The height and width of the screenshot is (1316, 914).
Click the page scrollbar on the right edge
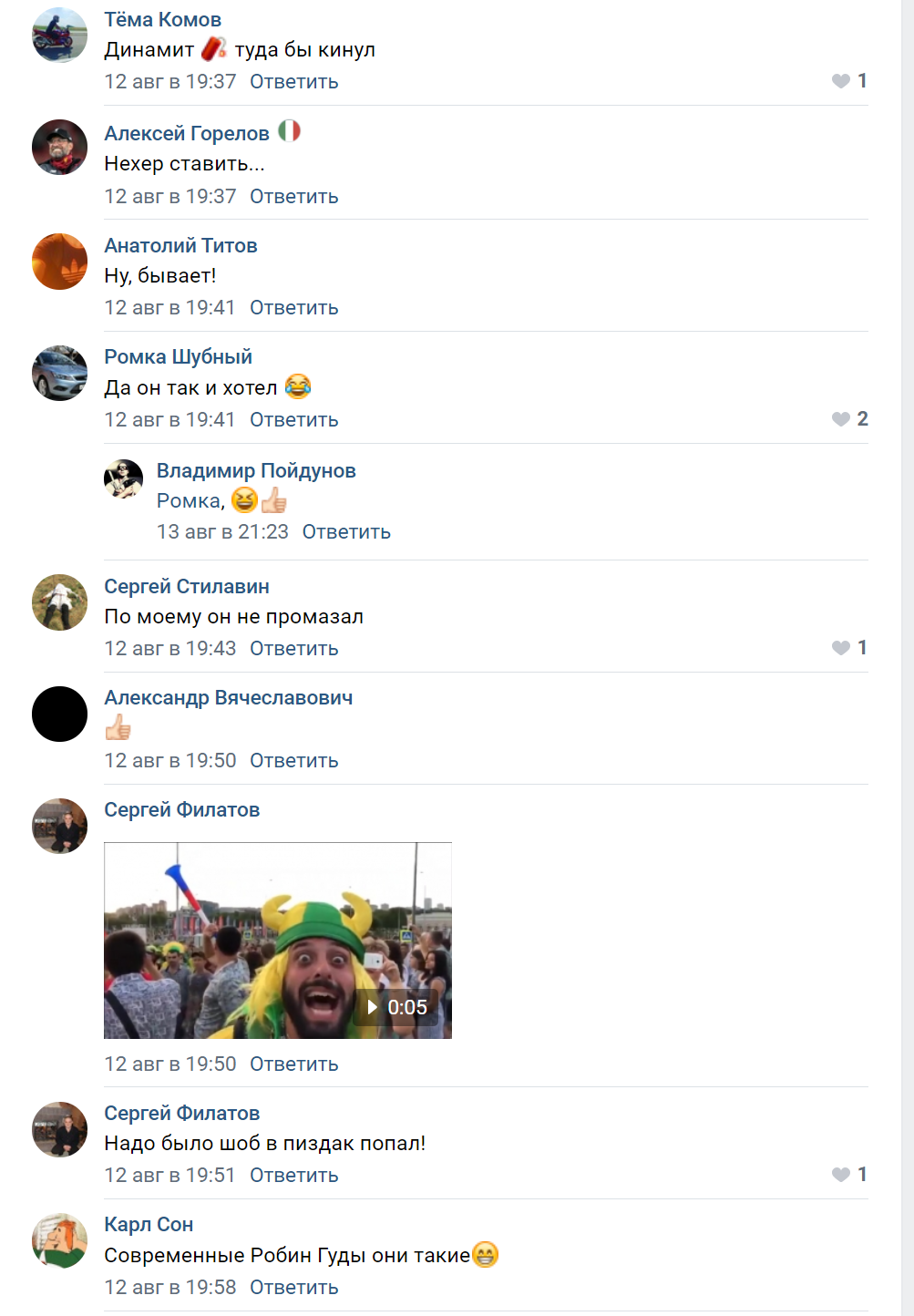[908, 658]
